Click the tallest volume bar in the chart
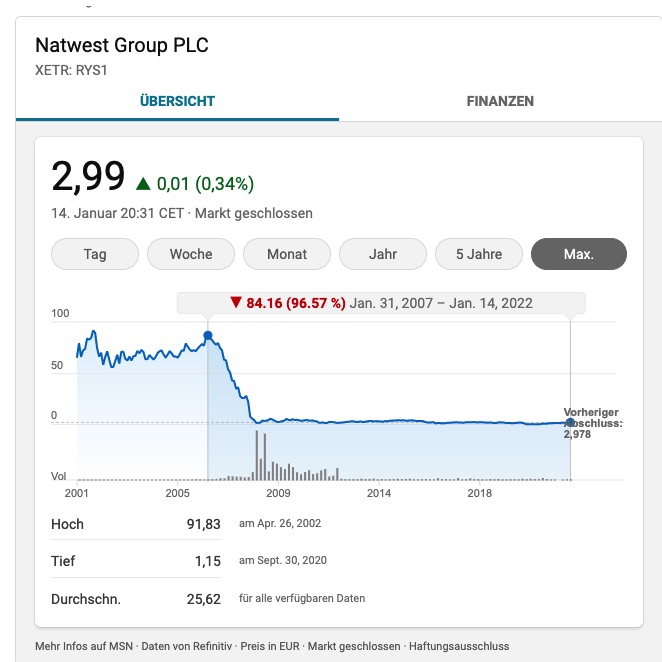This screenshot has width=662, height=662. tap(257, 455)
